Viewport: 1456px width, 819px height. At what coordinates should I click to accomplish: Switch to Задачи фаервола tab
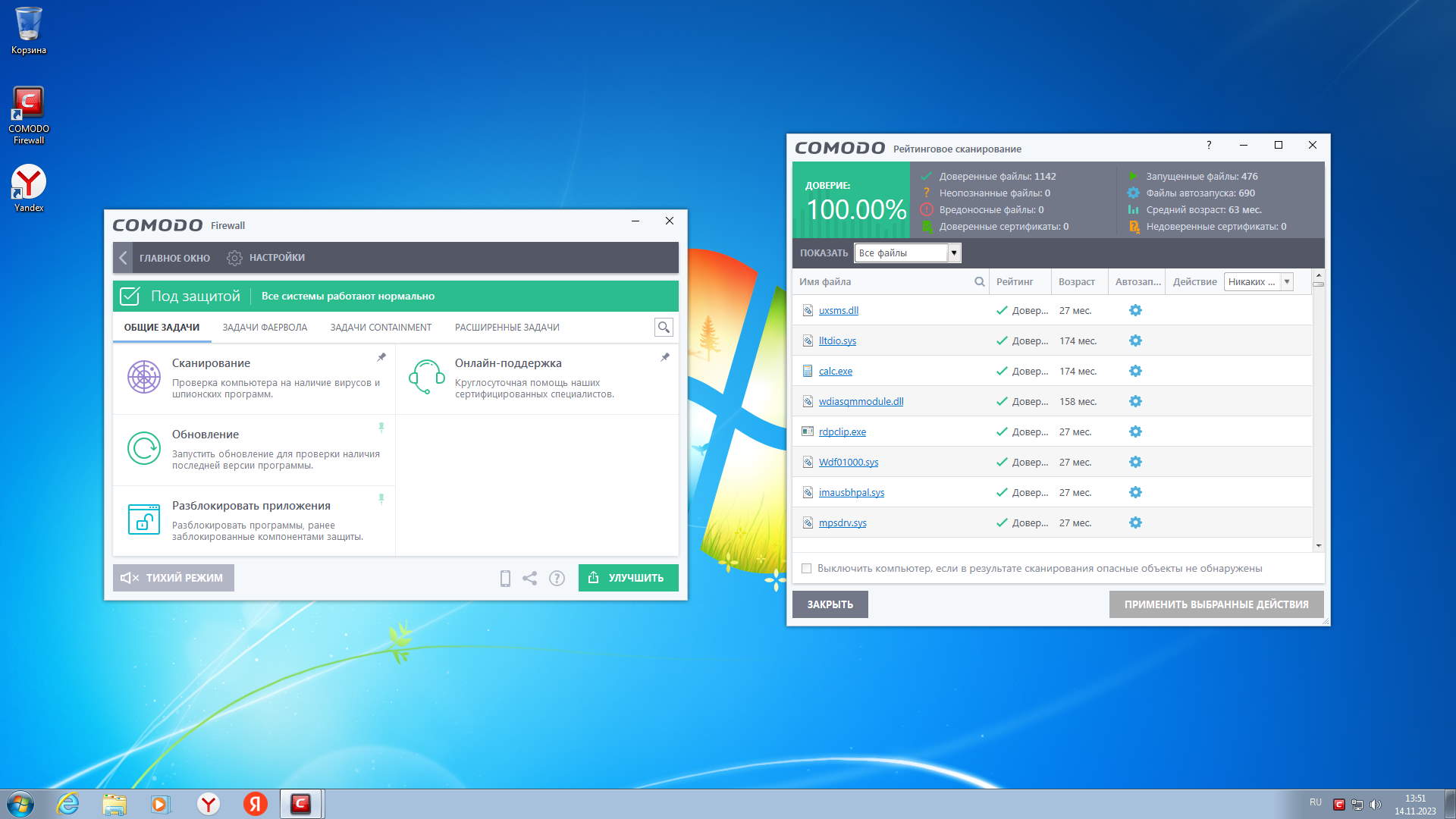click(265, 328)
